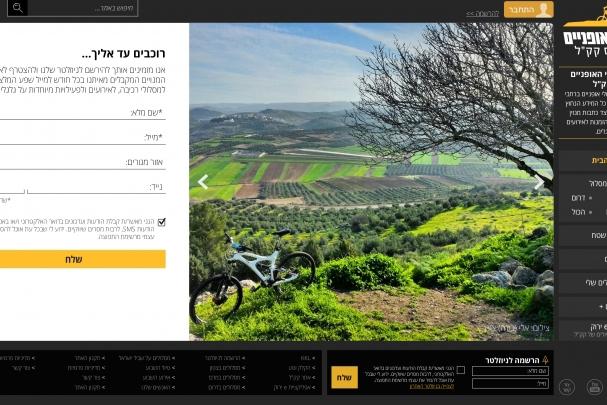Expand the sidebar item with the plus sign
607x405 pixels.
click(x=601, y=307)
